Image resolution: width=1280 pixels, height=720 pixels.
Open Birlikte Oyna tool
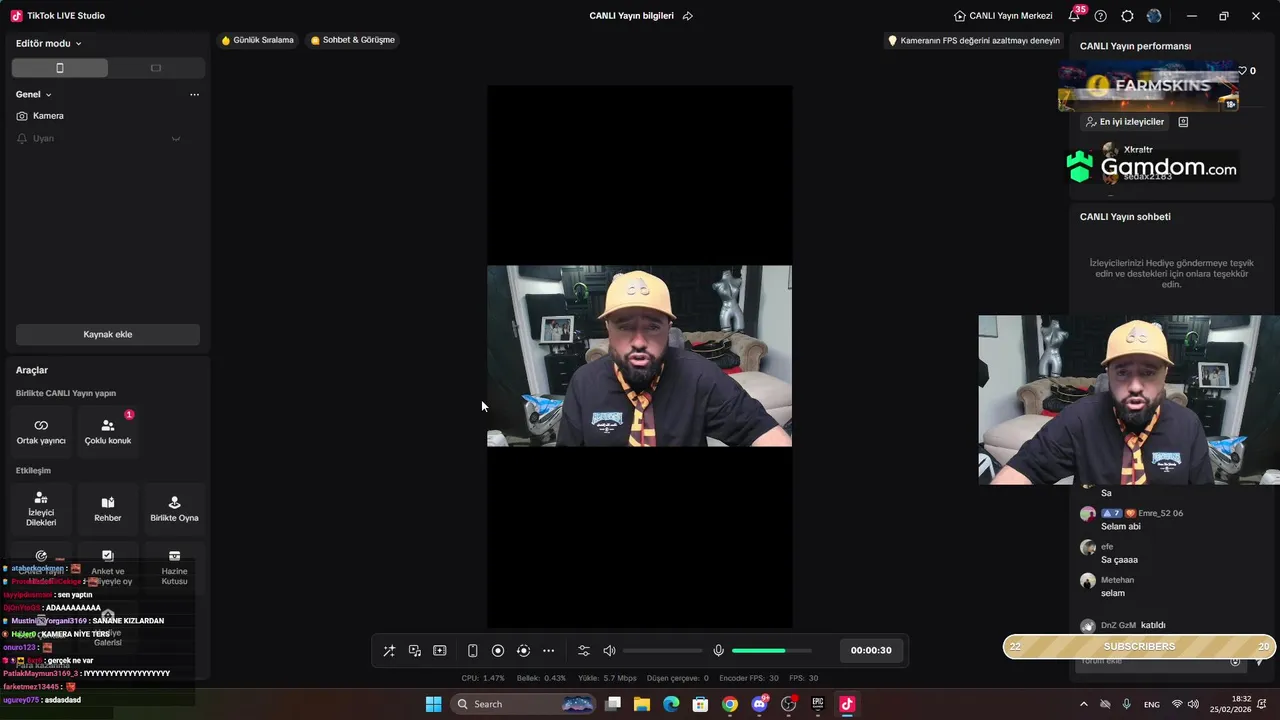point(174,509)
